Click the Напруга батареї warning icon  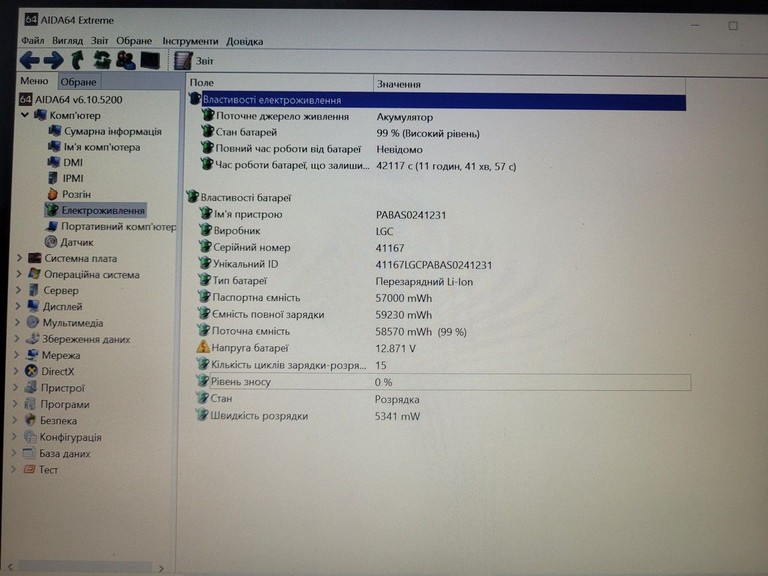point(203,347)
